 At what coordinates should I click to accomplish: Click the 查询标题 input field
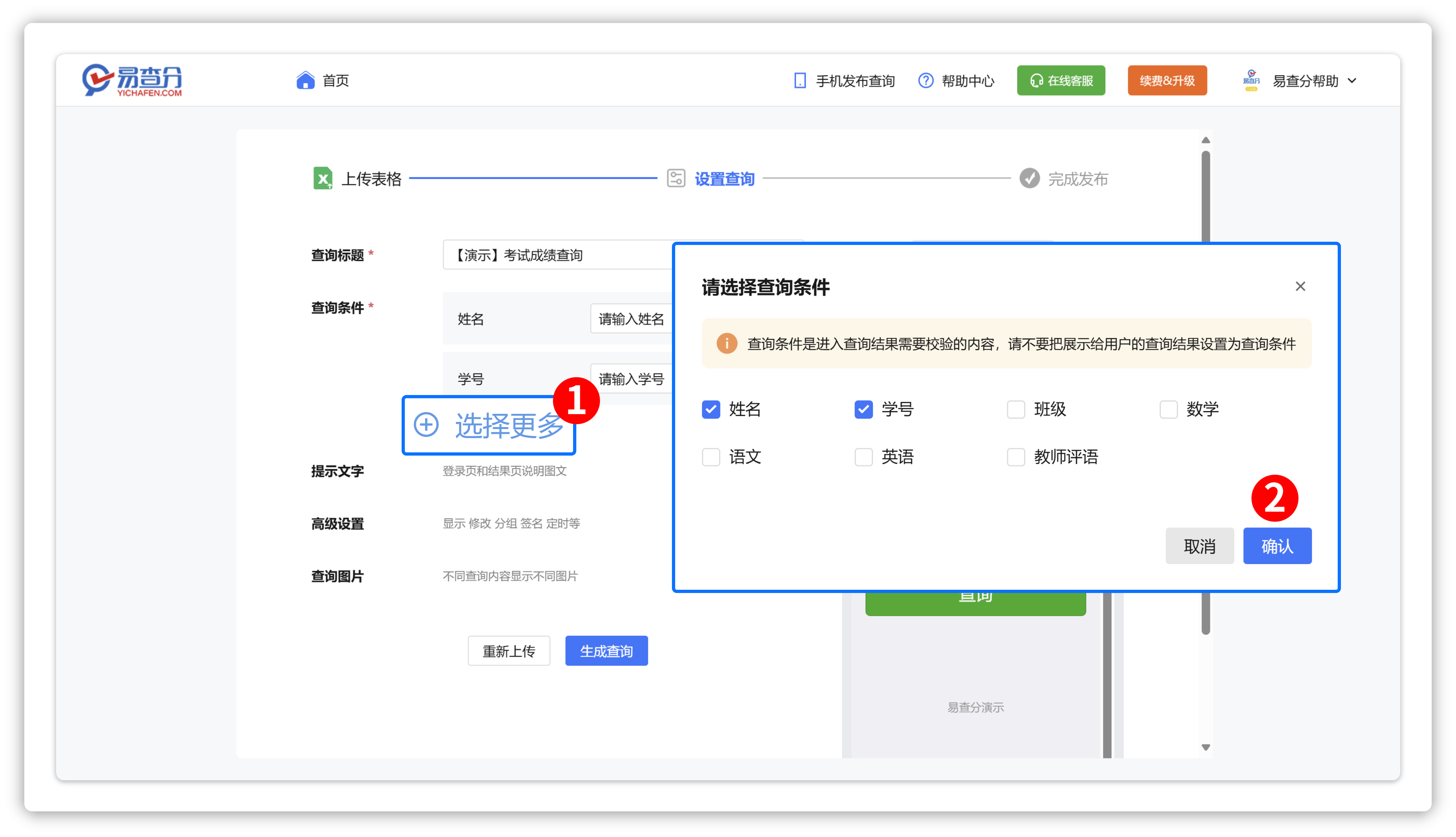[557, 255]
